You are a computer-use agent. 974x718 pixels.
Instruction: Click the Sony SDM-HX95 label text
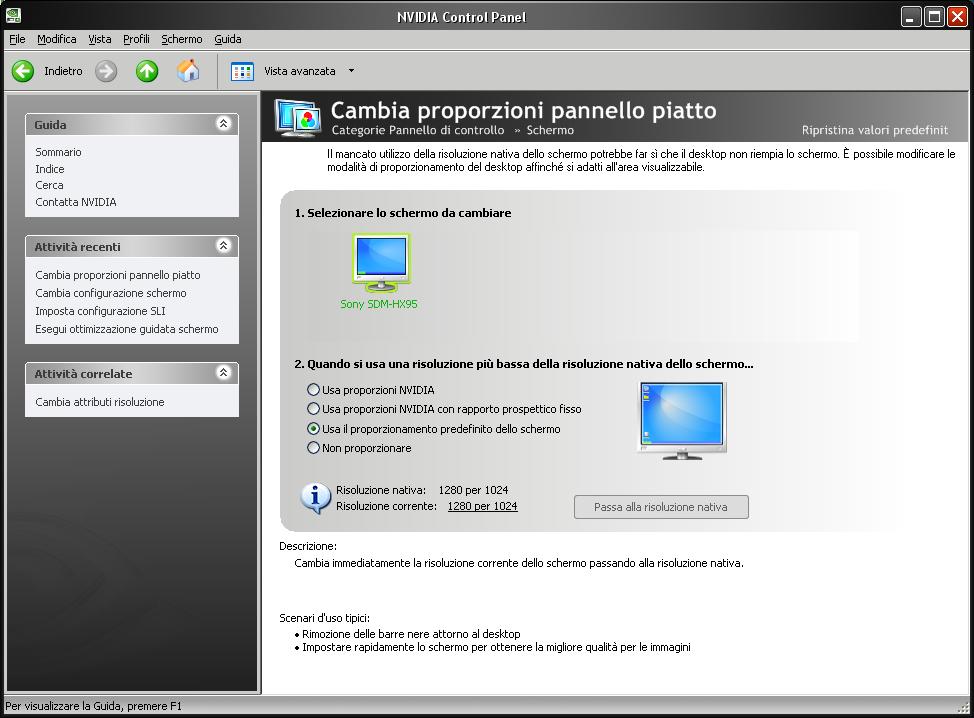tap(379, 304)
